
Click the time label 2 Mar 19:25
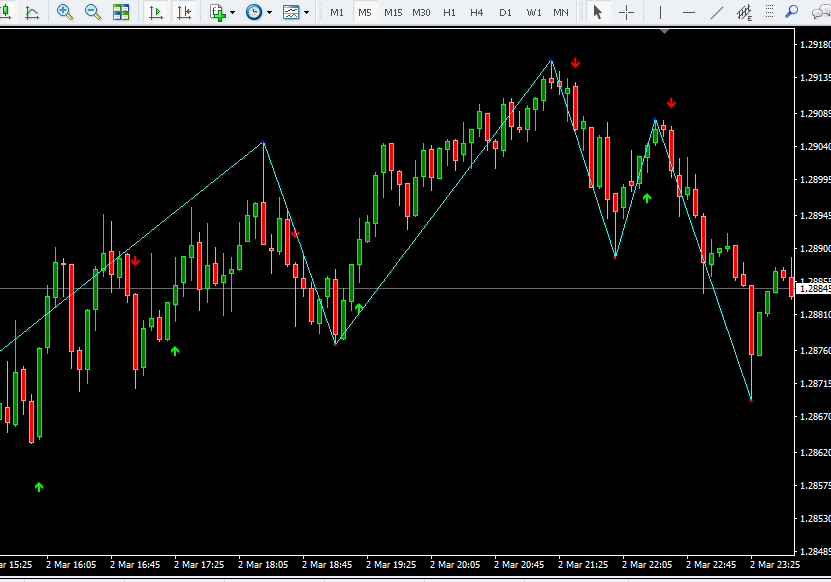391,565
